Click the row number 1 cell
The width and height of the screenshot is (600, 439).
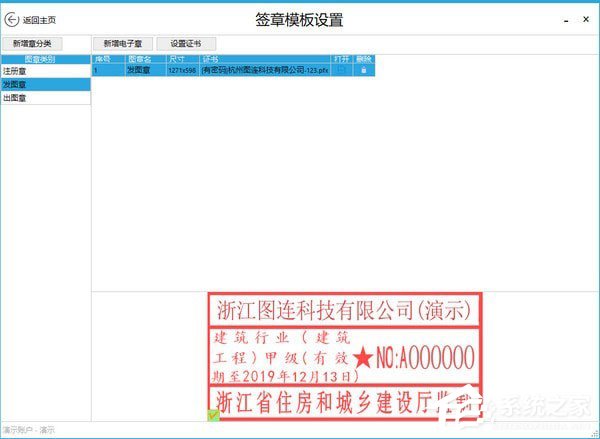coord(108,70)
